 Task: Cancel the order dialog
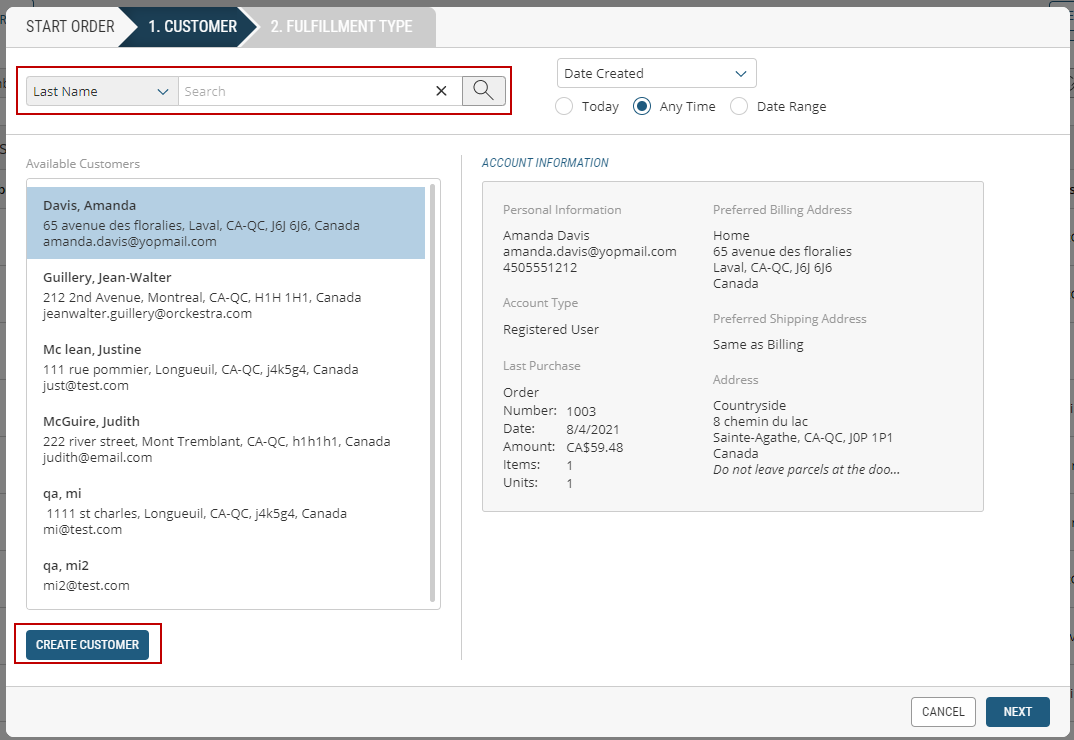pos(943,712)
